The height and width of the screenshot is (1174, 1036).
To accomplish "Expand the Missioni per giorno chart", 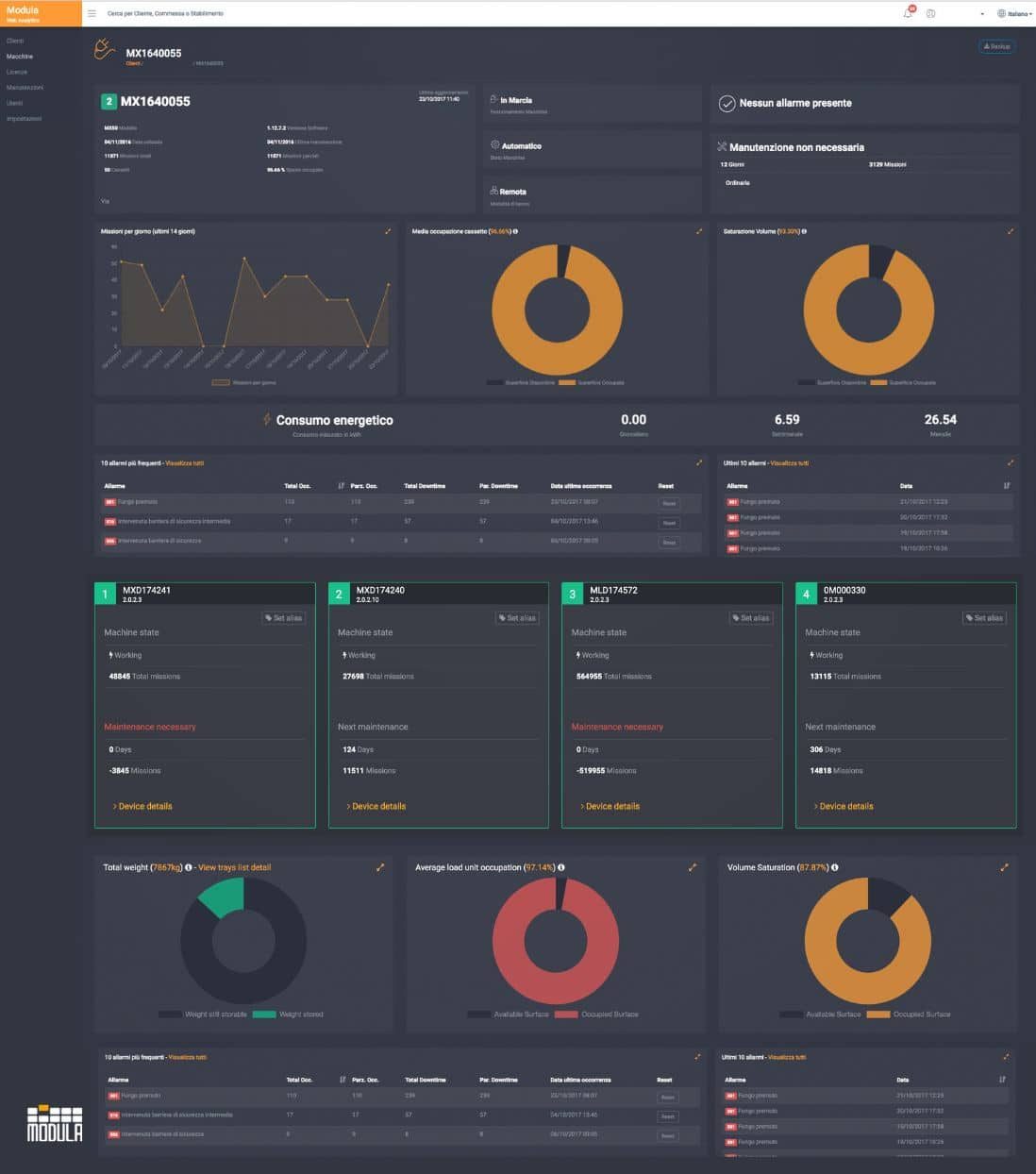I will (x=388, y=231).
